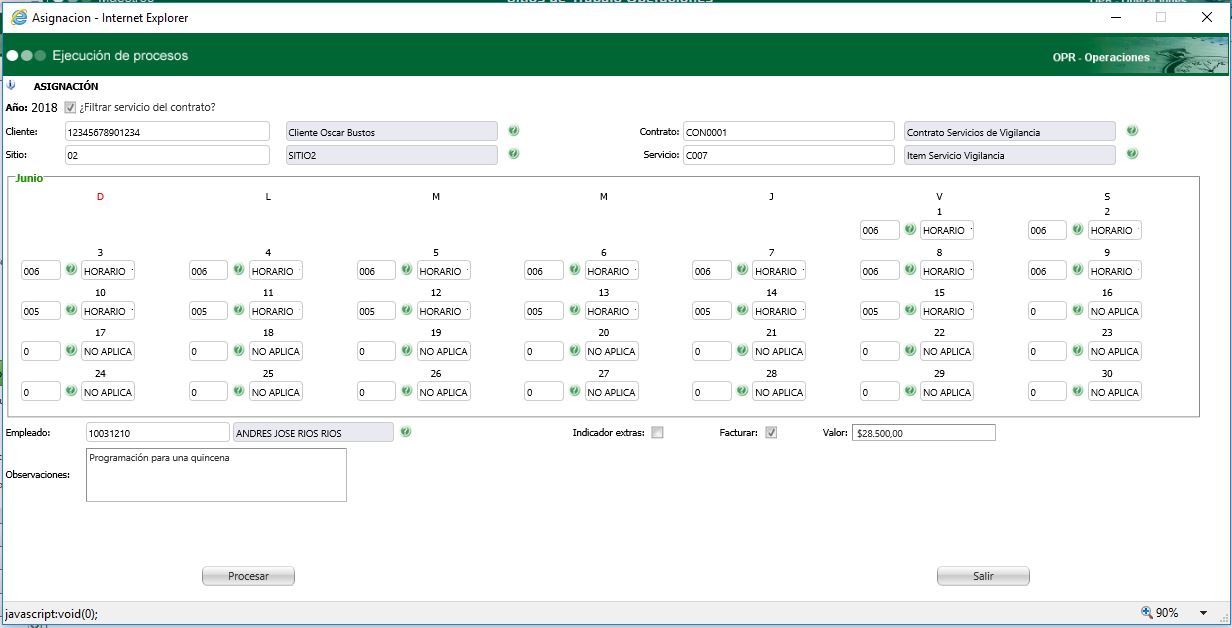Image resolution: width=1232 pixels, height=628 pixels.
Task: Click the day 6 HORARIO description field
Action: coord(611,271)
